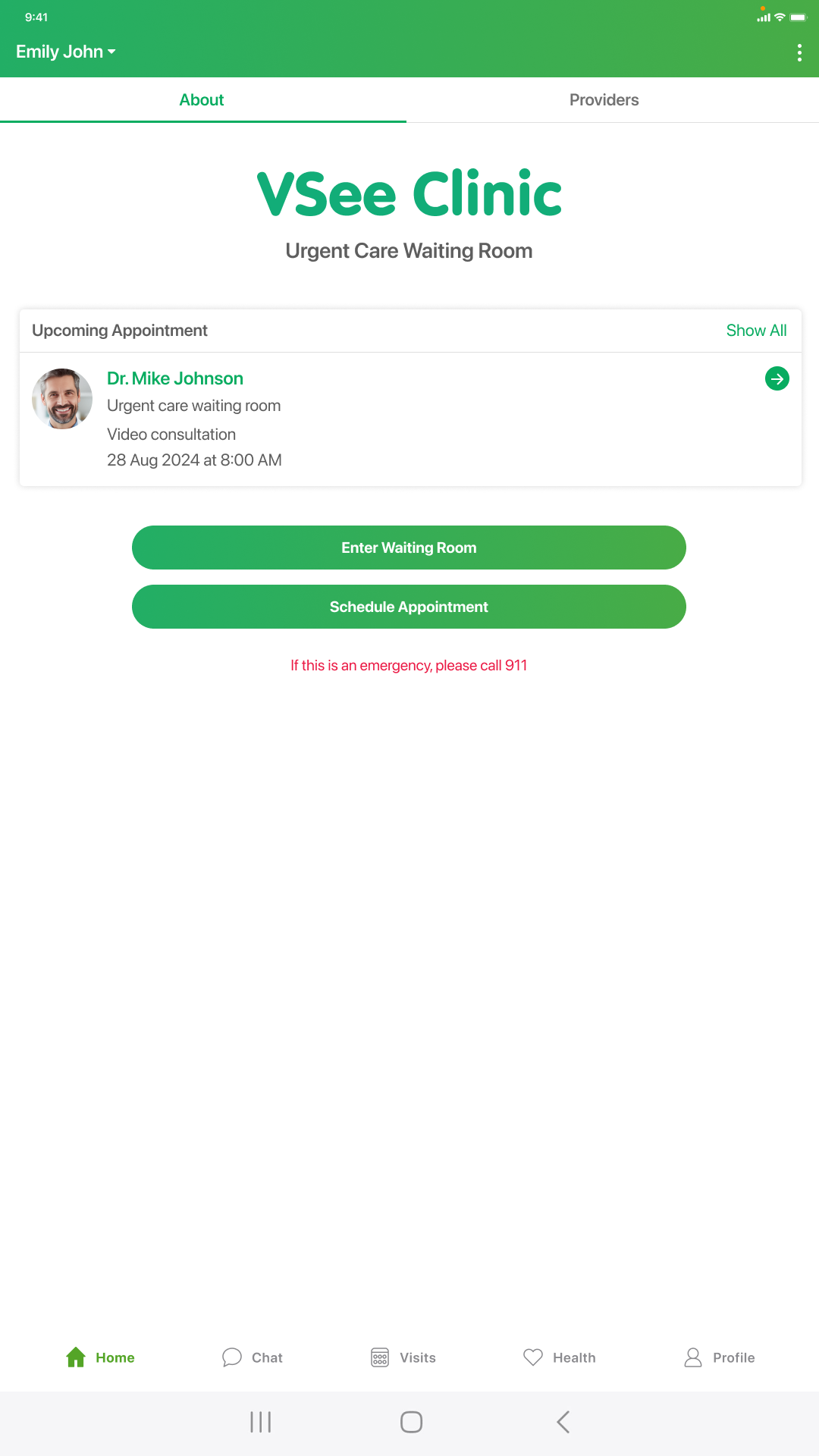Select the appointment date 28 Aug 2024 line
The height and width of the screenshot is (1456, 819).
[x=194, y=460]
